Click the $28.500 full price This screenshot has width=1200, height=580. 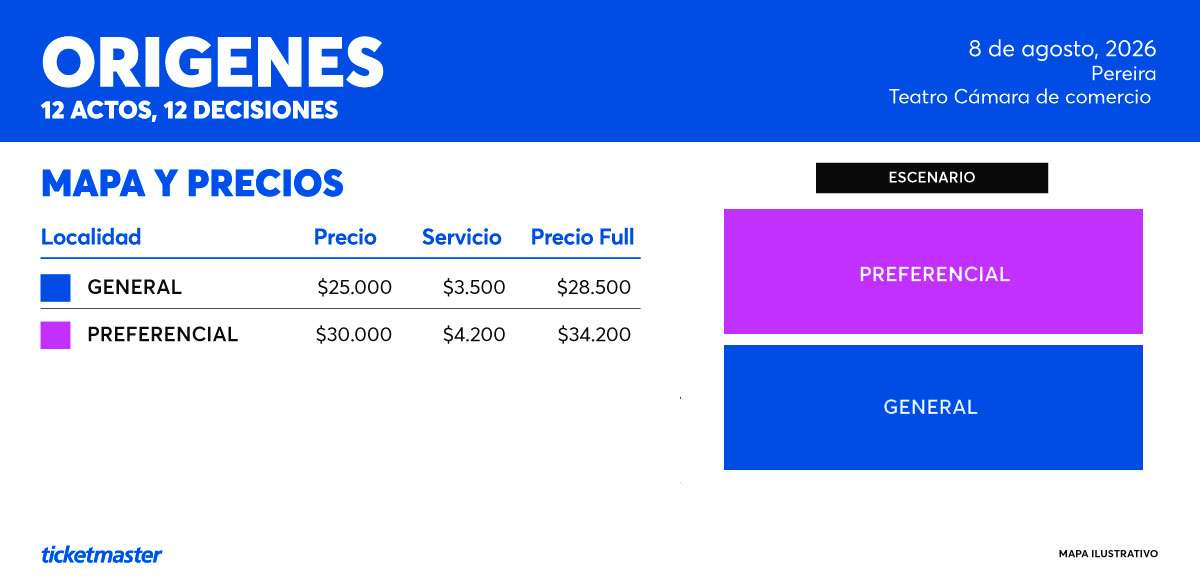click(594, 287)
